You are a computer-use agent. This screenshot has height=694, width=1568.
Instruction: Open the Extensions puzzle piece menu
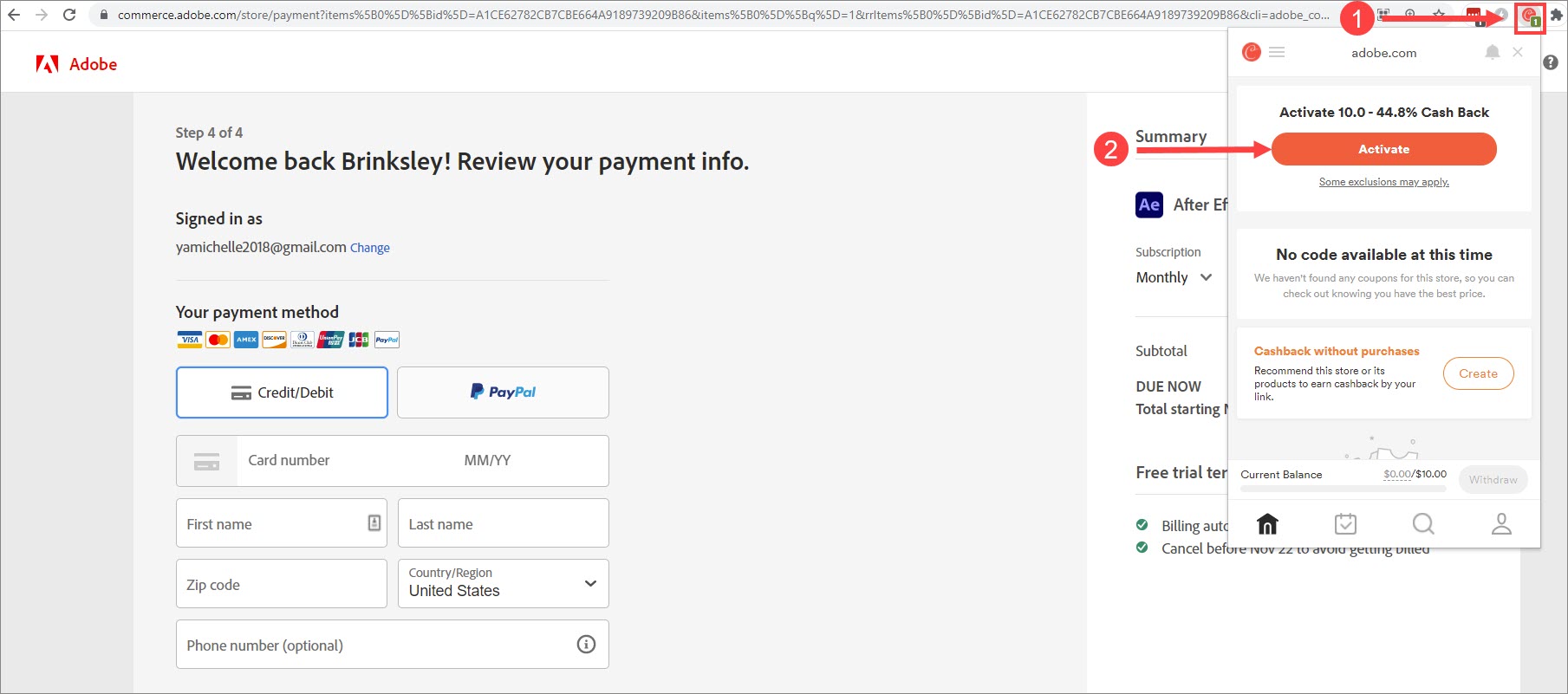(x=1556, y=15)
